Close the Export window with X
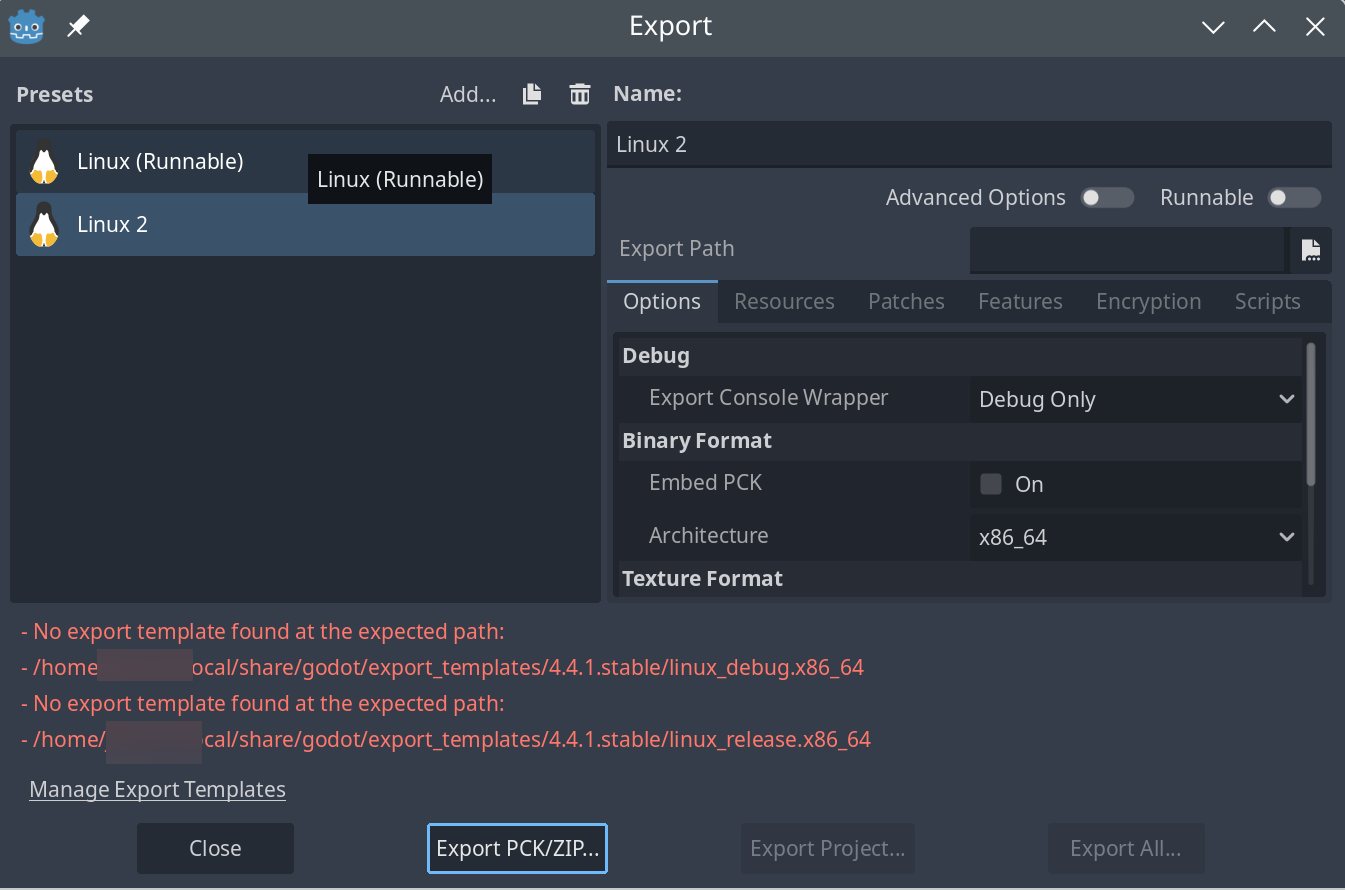1345x890 pixels. pos(1315,27)
